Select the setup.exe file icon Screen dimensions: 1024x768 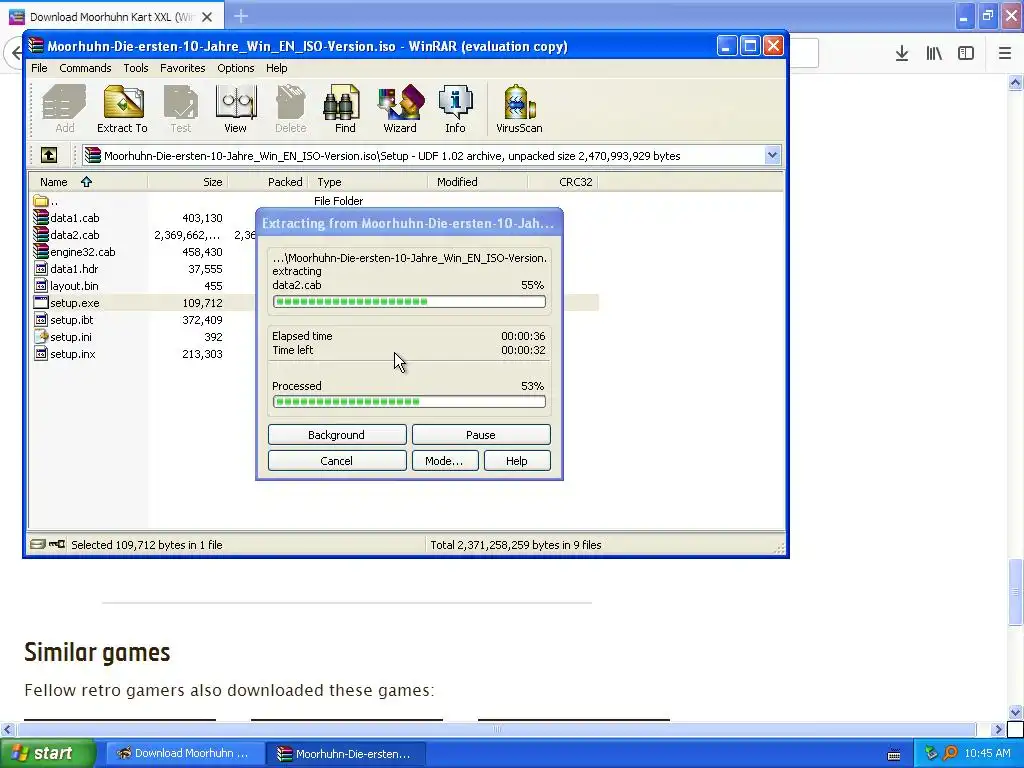[40, 302]
